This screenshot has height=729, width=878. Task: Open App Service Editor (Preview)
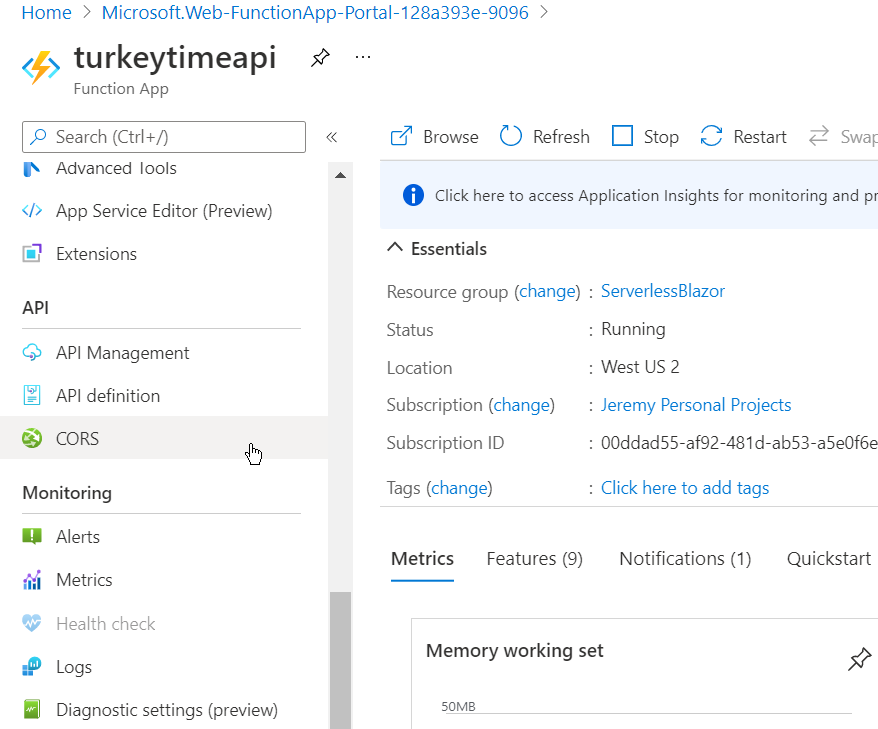164,211
